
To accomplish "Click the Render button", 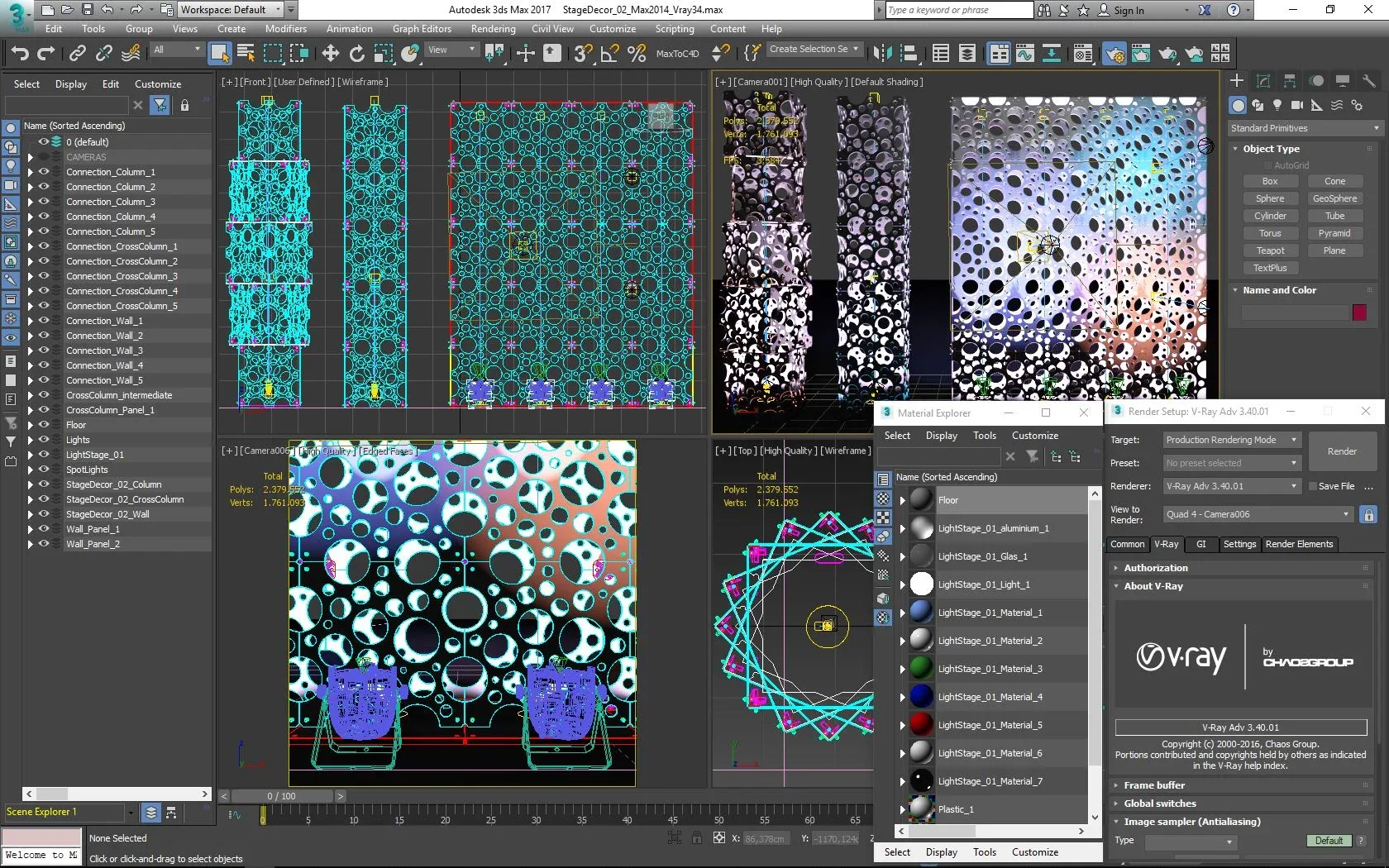I will click(x=1341, y=451).
